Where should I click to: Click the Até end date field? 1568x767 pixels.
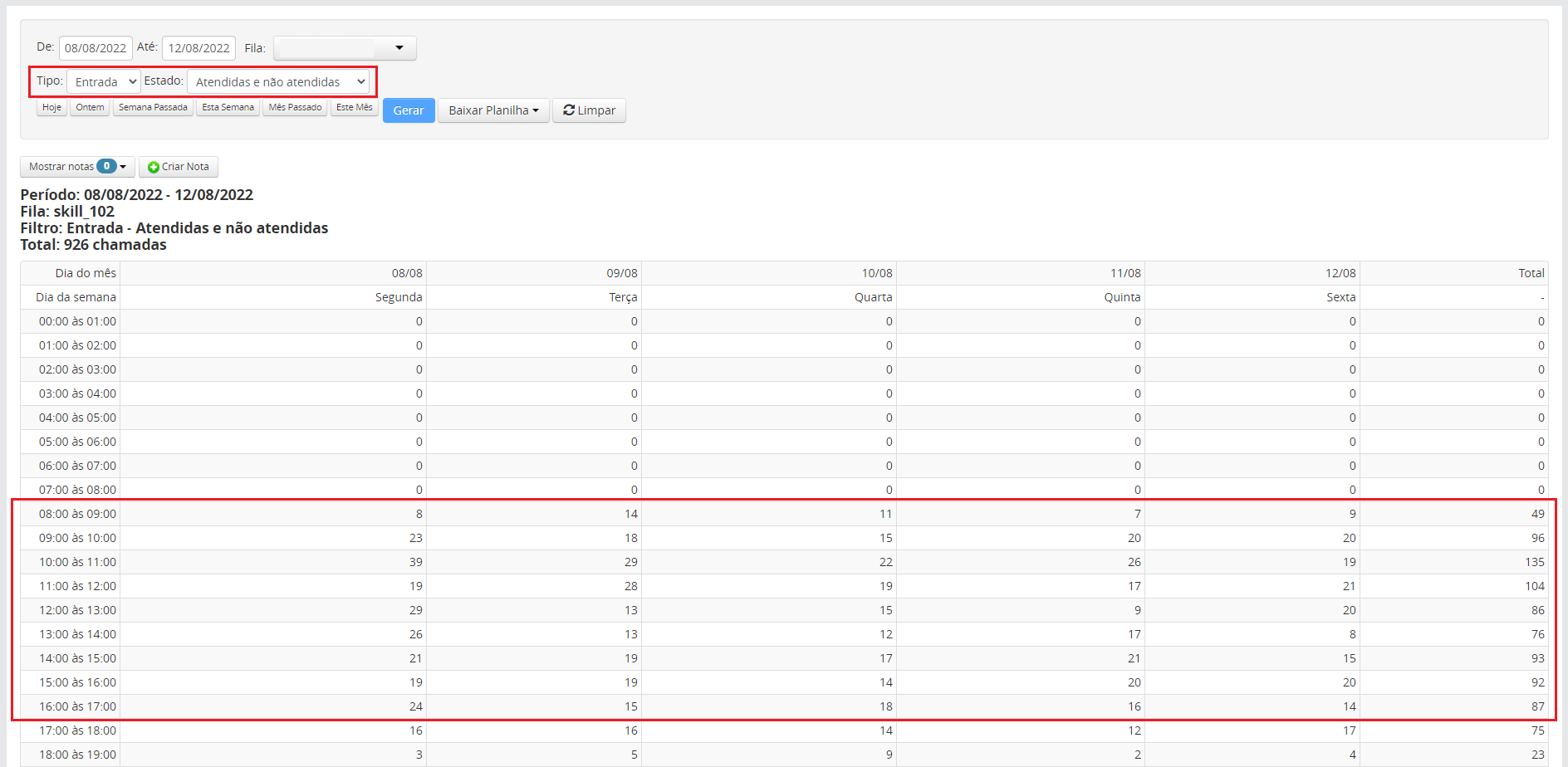(198, 48)
